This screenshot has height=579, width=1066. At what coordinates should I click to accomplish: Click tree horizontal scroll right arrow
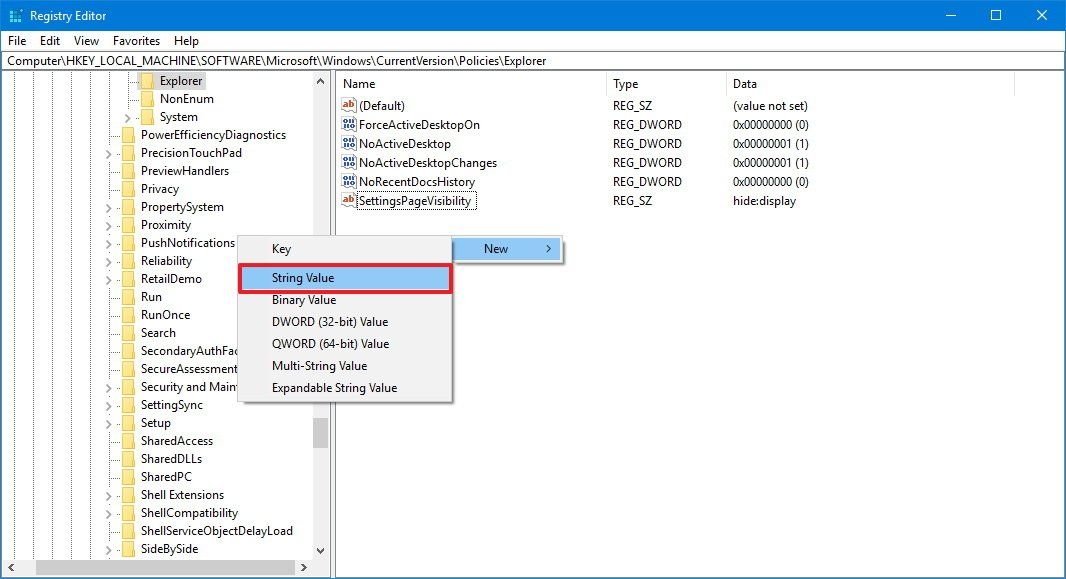[x=304, y=567]
